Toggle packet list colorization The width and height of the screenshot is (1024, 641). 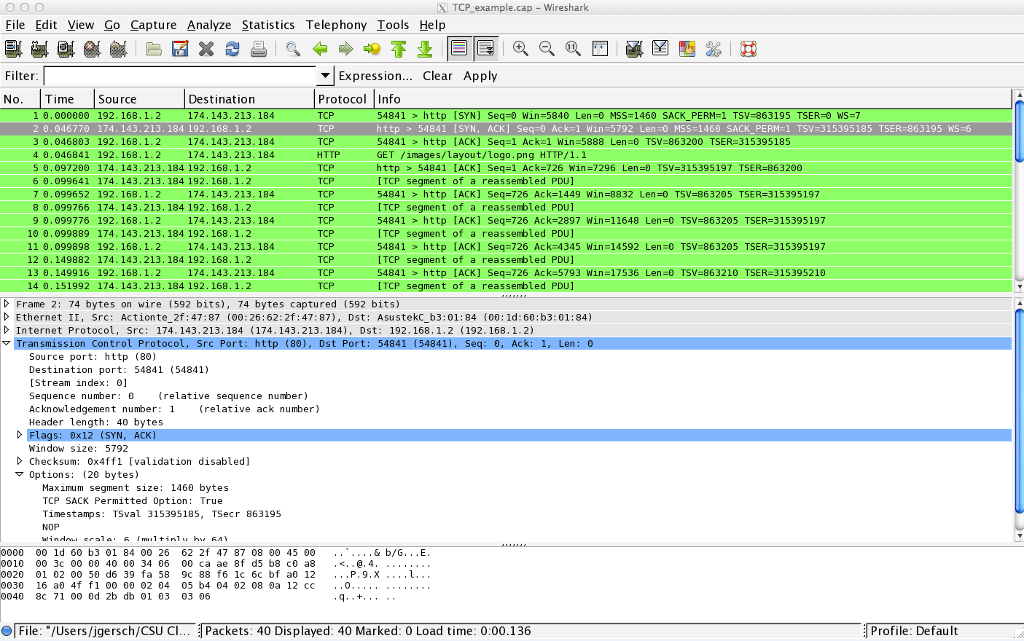click(460, 48)
